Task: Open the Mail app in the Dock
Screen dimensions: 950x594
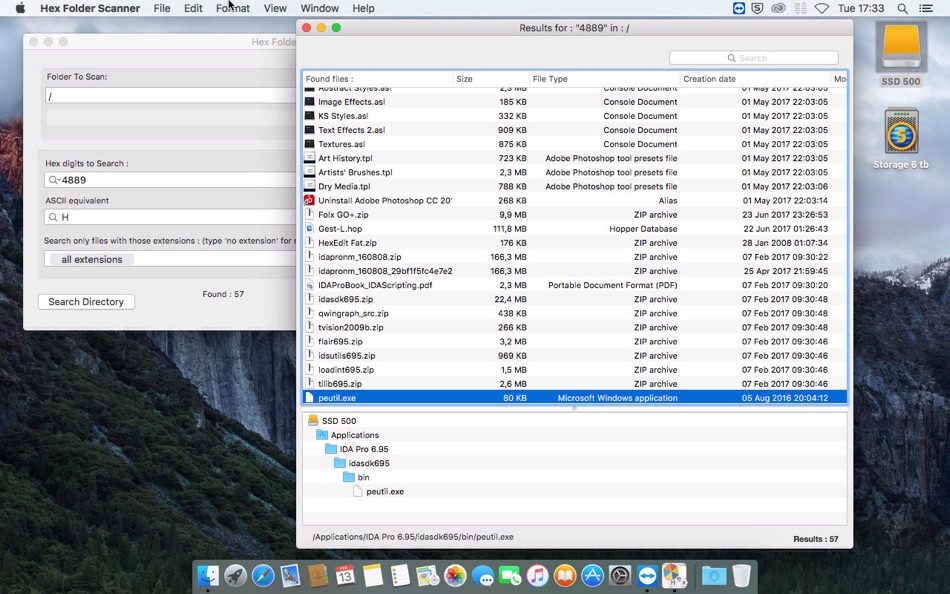Action: (290, 575)
